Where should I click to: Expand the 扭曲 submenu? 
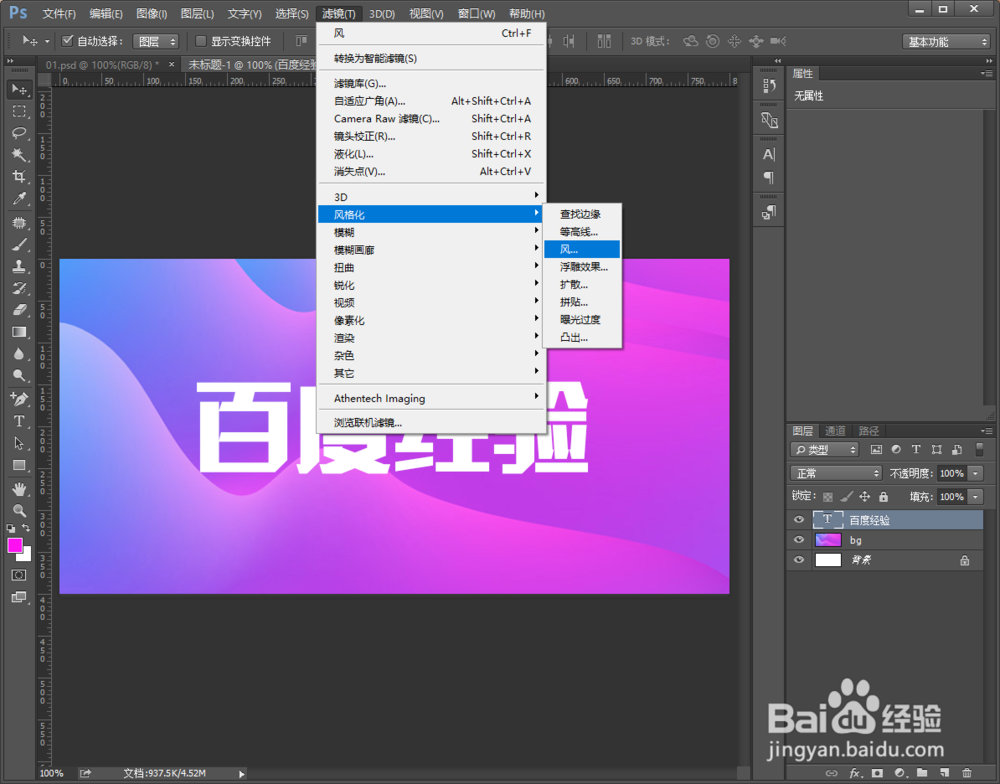431,267
